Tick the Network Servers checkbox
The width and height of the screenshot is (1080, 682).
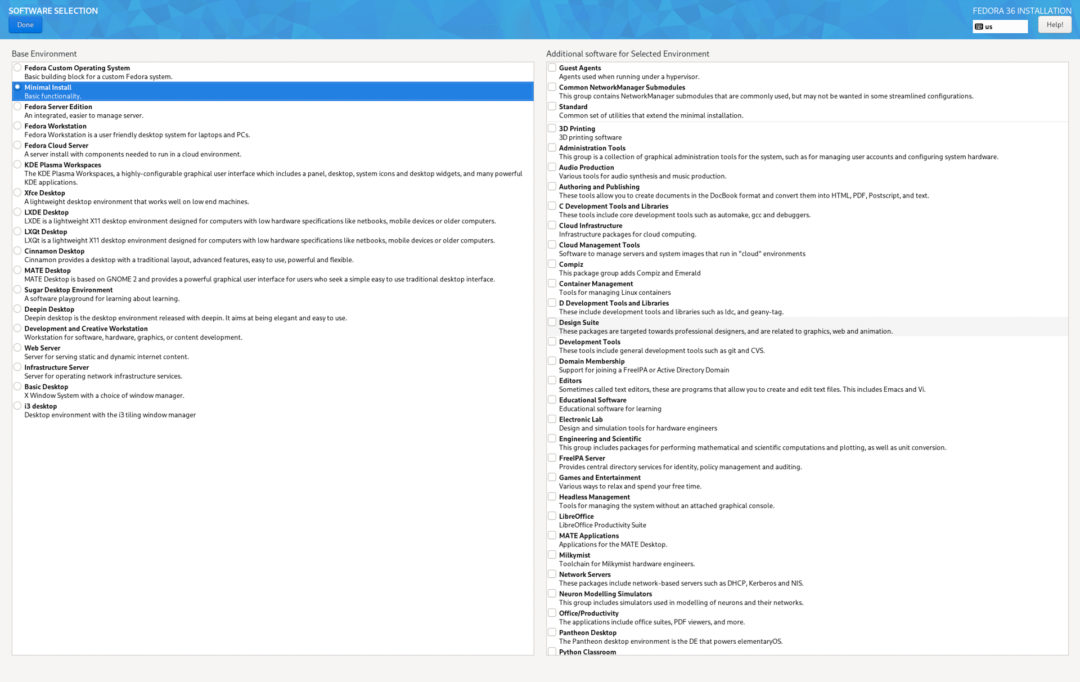click(552, 573)
